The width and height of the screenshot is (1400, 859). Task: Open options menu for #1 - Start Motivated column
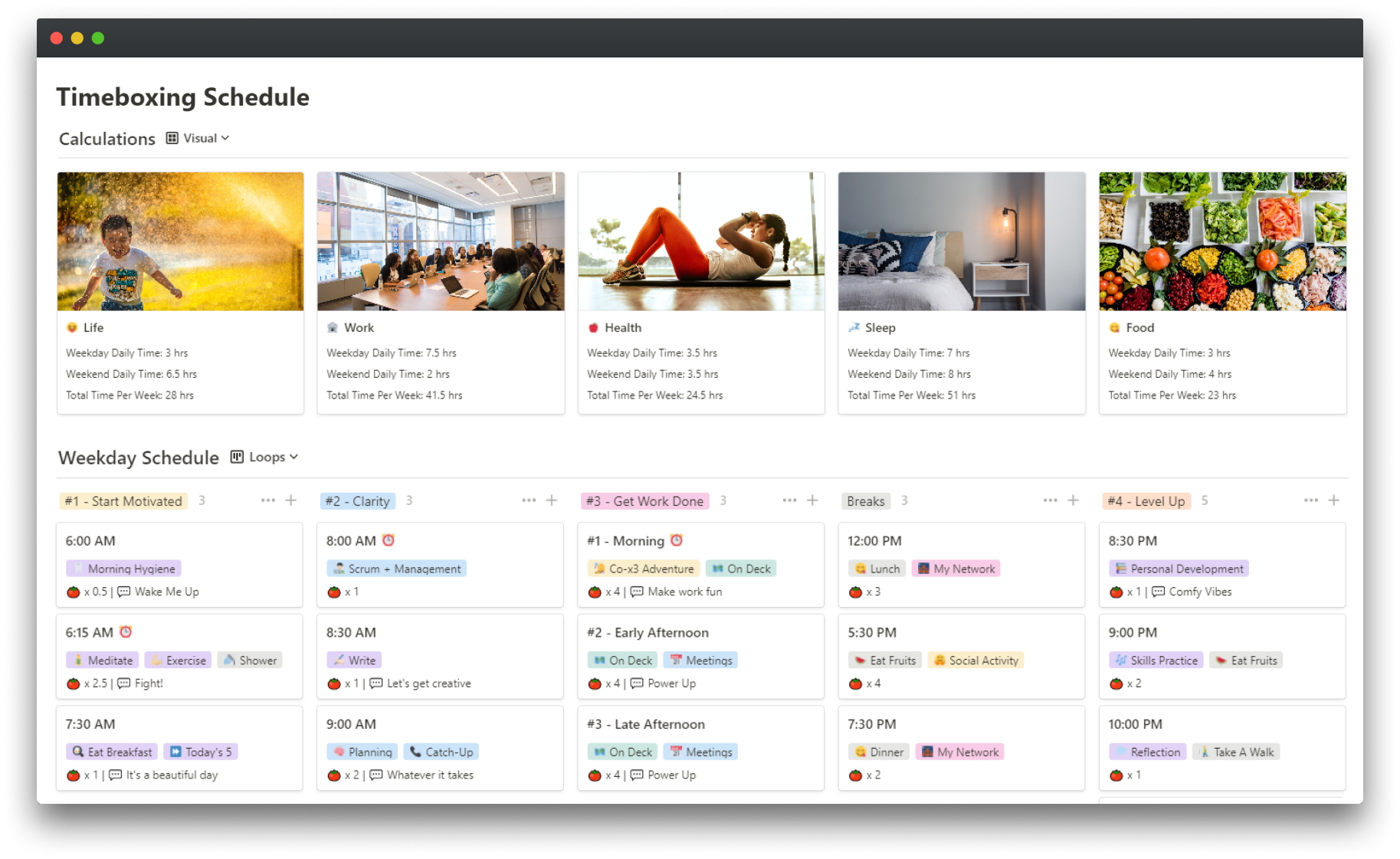(x=267, y=500)
